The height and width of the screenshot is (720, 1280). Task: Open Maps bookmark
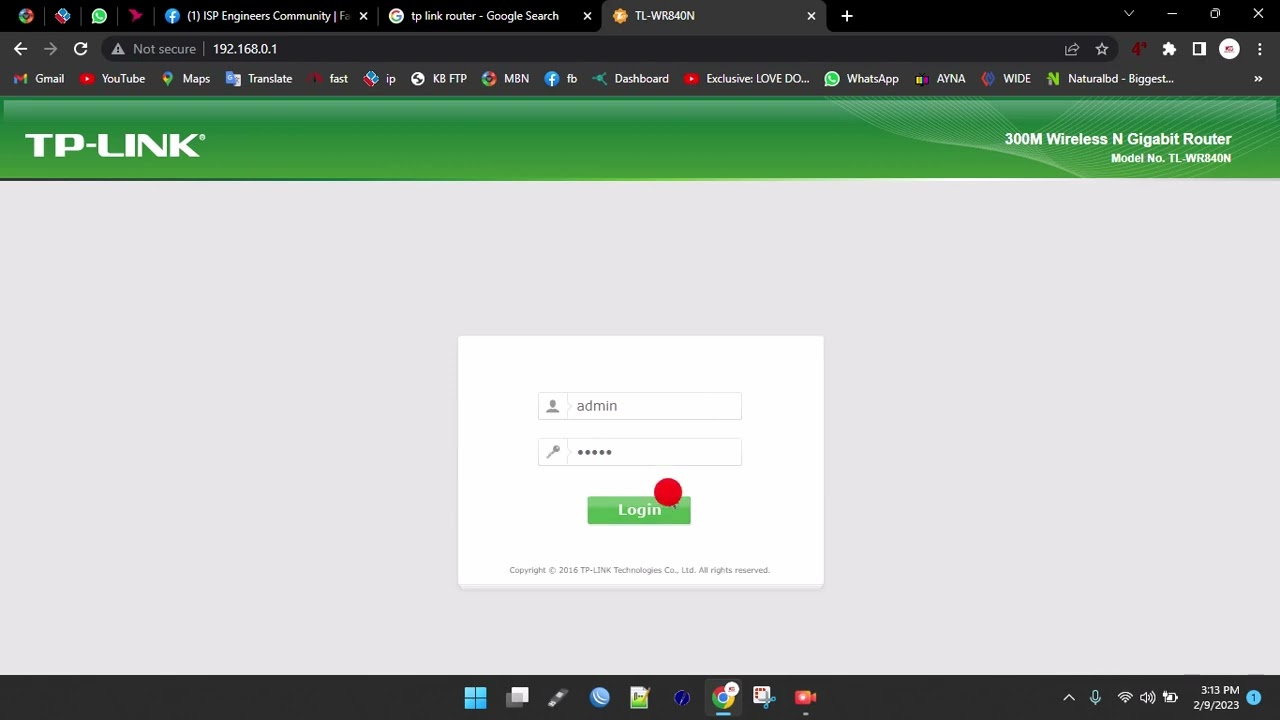[186, 79]
